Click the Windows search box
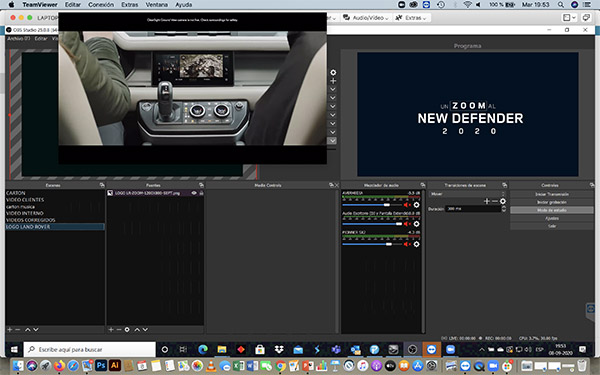600x375 pixels. point(90,349)
